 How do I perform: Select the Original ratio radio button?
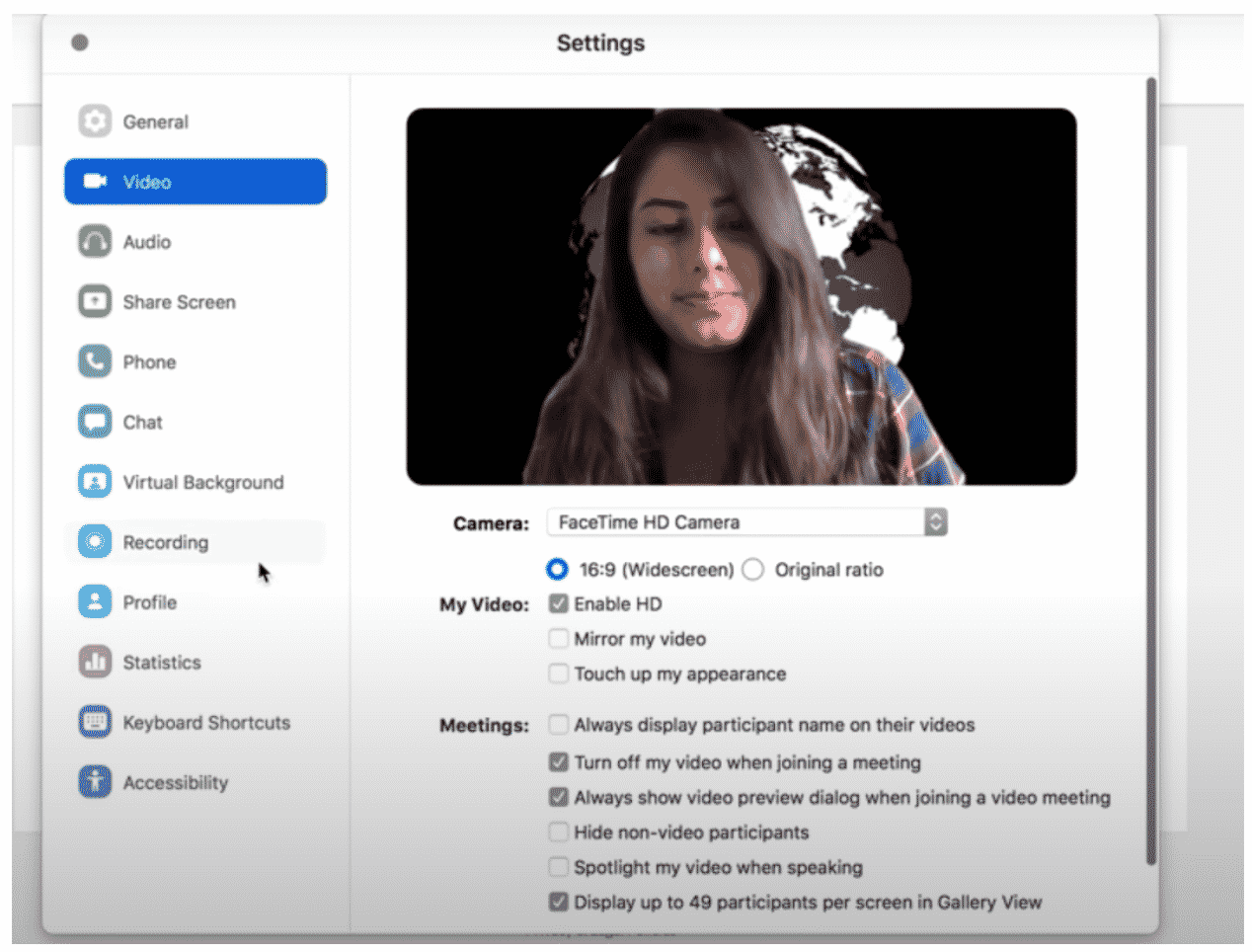(753, 570)
